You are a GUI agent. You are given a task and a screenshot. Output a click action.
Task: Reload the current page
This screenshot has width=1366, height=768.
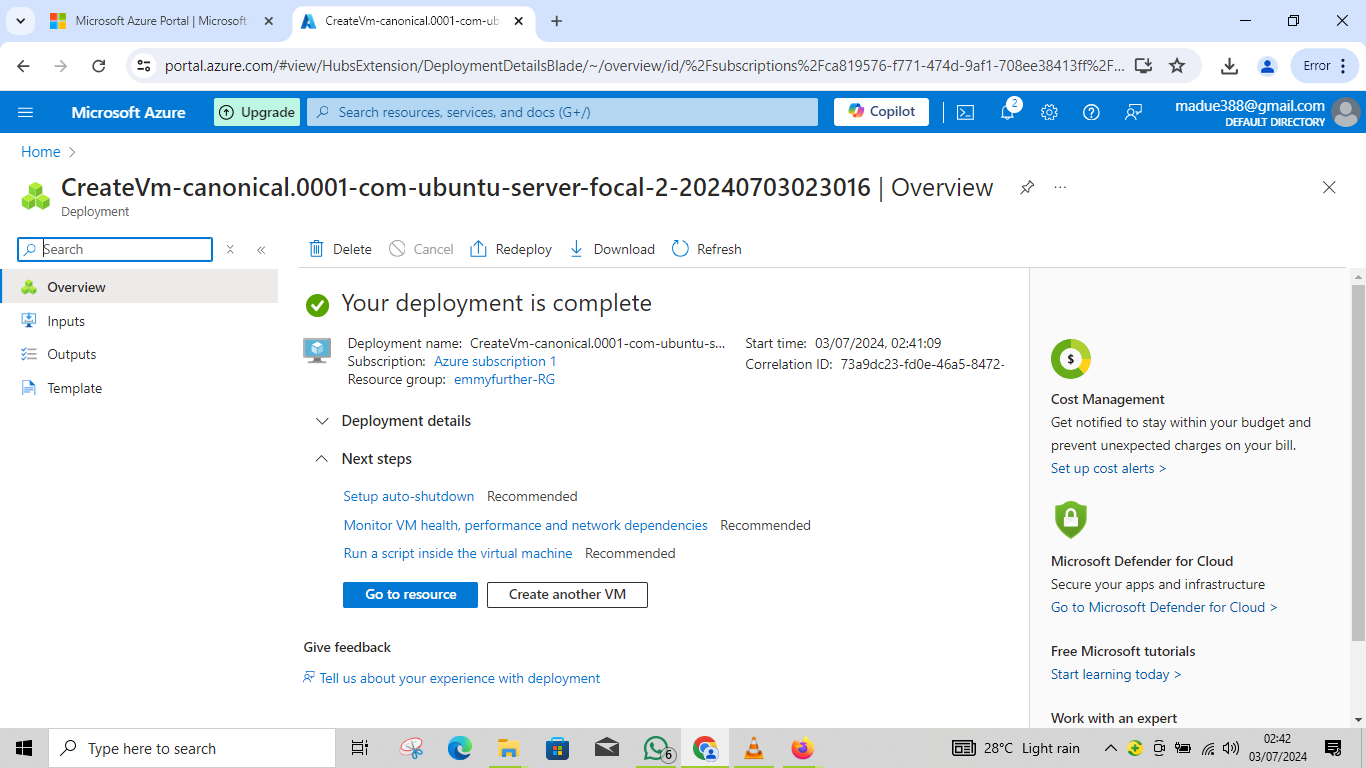tap(98, 66)
